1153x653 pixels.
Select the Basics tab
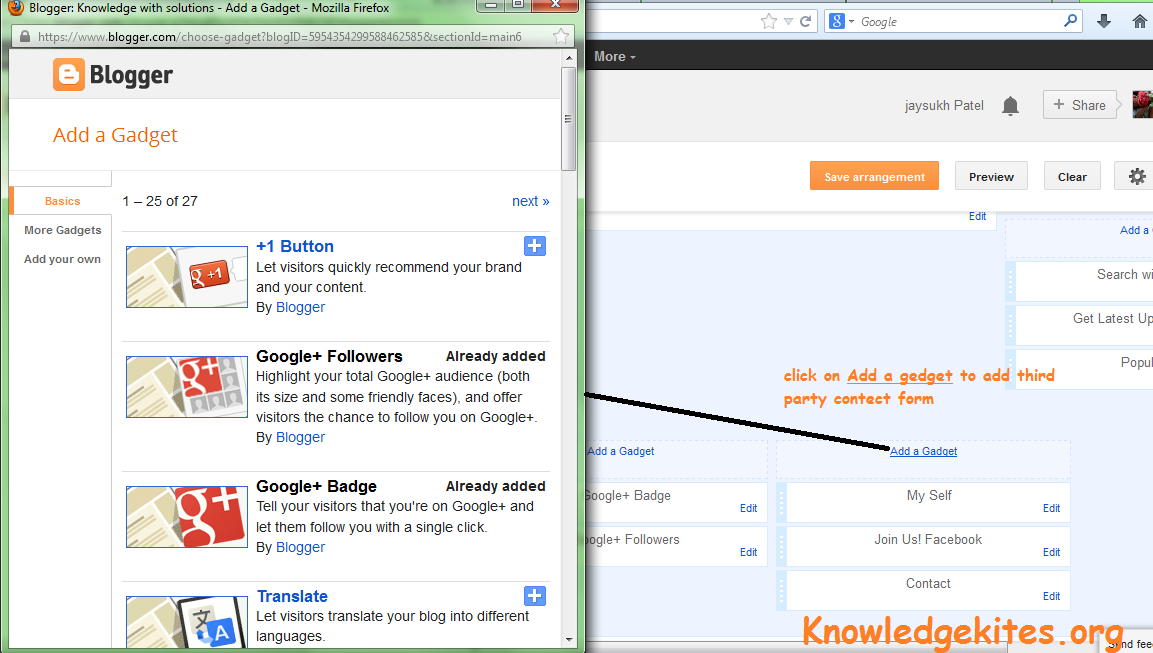[x=63, y=201]
